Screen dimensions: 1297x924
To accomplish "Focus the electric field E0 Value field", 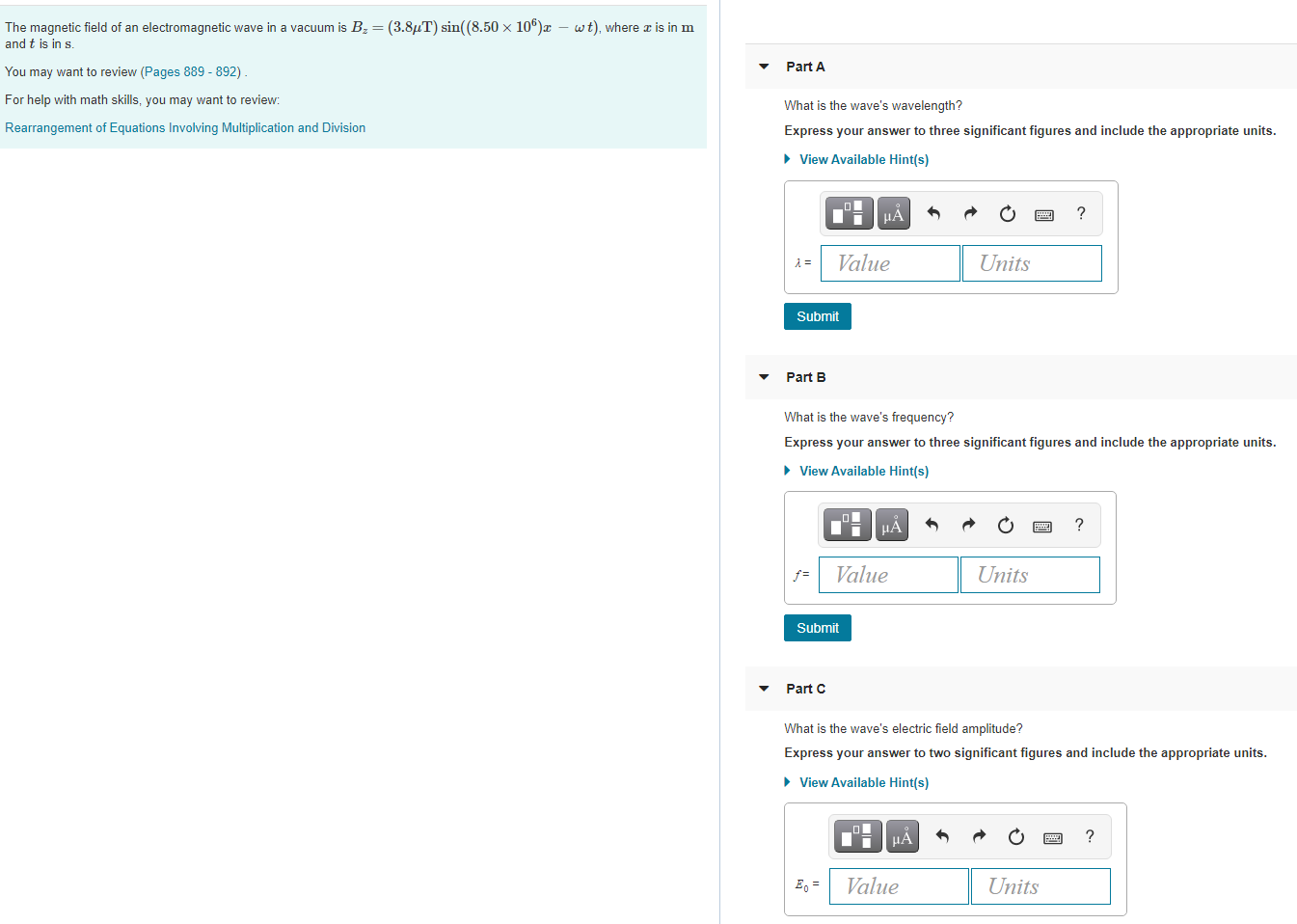I will (x=899, y=886).
